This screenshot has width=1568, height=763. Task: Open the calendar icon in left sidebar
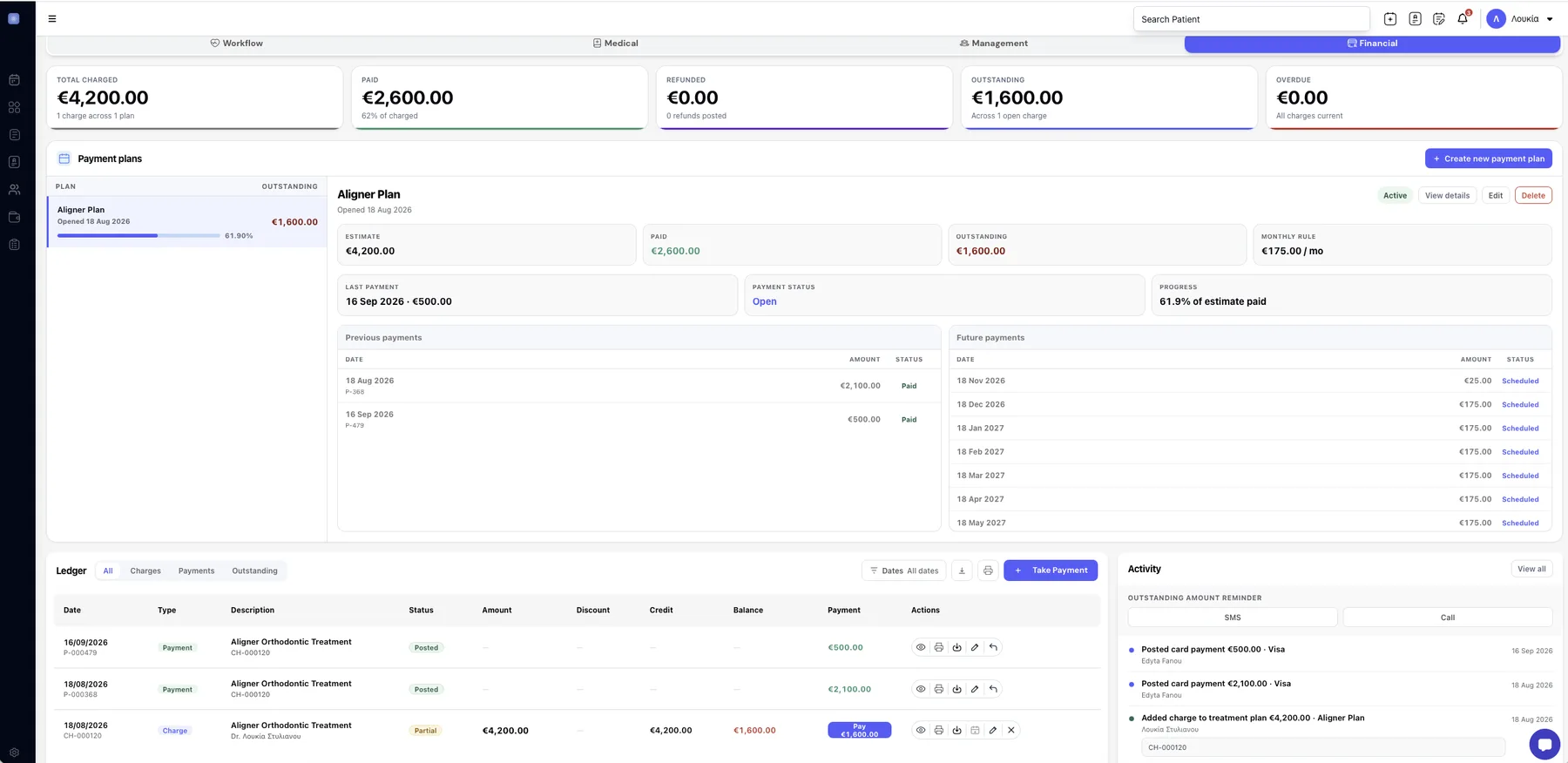14,80
